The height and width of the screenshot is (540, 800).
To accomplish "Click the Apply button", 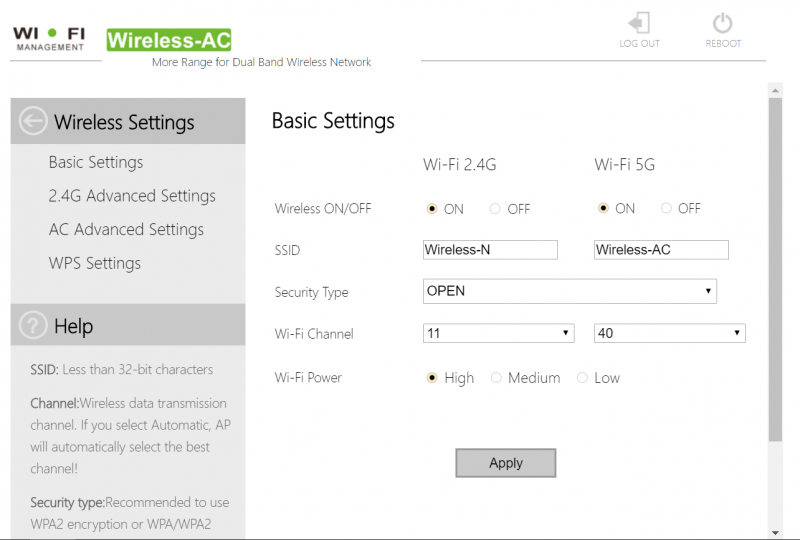I will (x=506, y=463).
